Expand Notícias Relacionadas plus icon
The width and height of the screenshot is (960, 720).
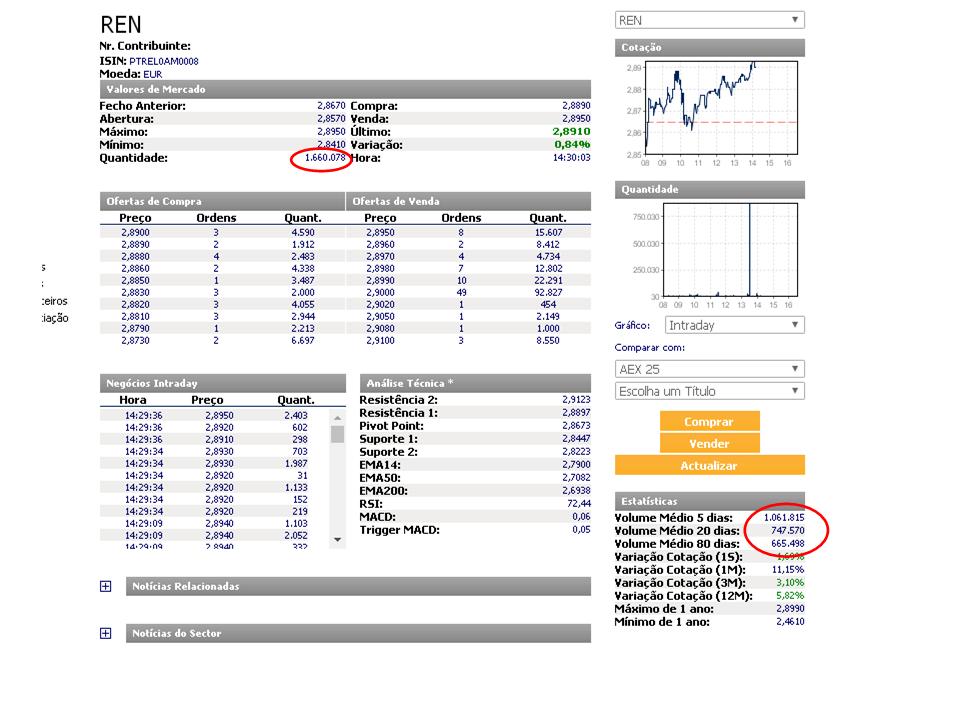pyautogui.click(x=105, y=587)
